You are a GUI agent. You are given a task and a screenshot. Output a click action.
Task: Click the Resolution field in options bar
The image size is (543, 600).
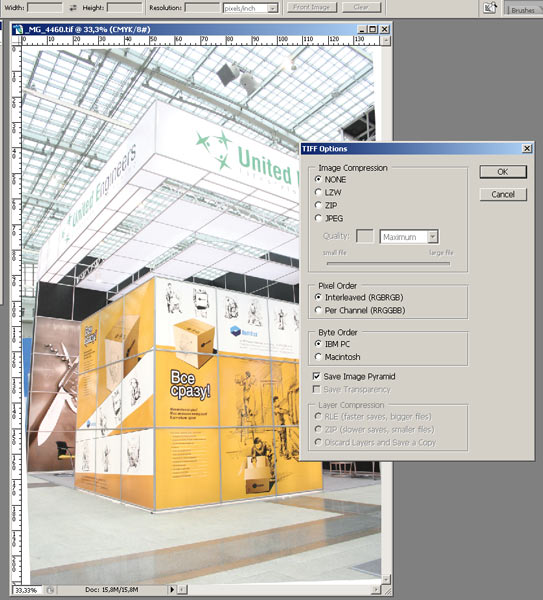pyautogui.click(x=202, y=7)
